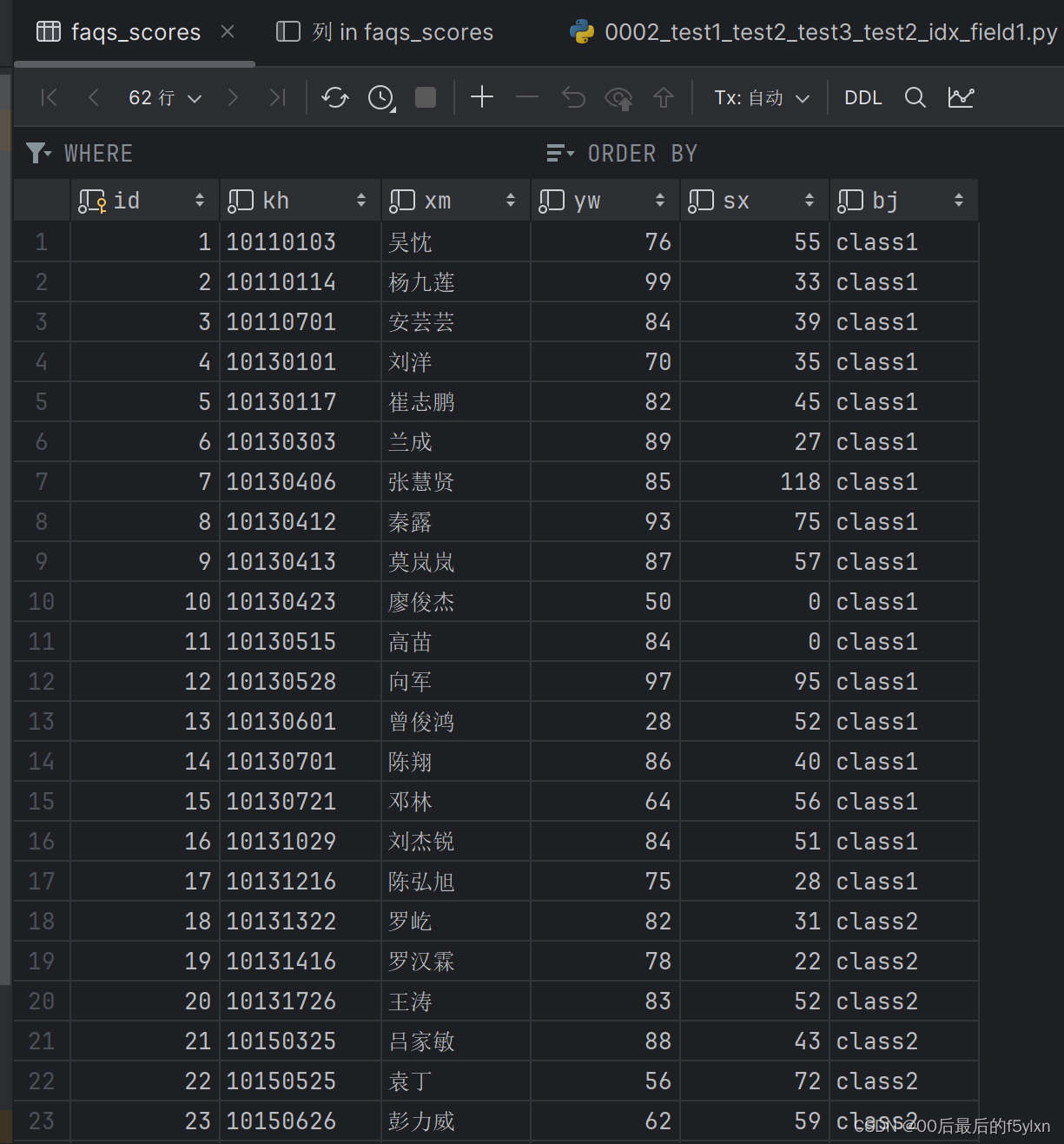Revert pending changes with the undo icon
This screenshot has width=1064, height=1144.
[572, 97]
